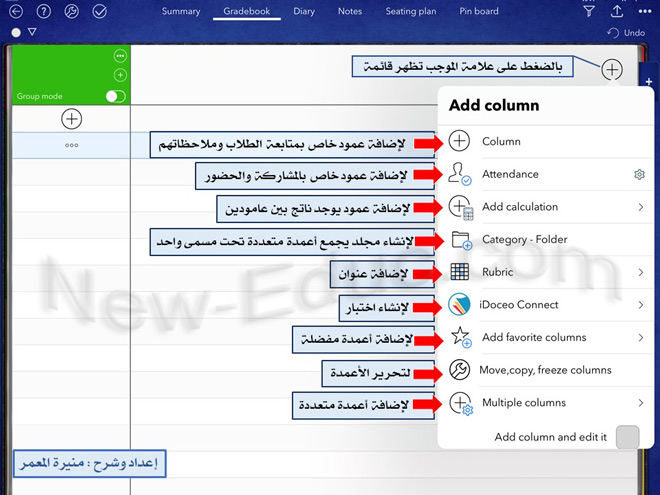Toggle the Group mode switch
This screenshot has height=495, width=660.
[116, 96]
